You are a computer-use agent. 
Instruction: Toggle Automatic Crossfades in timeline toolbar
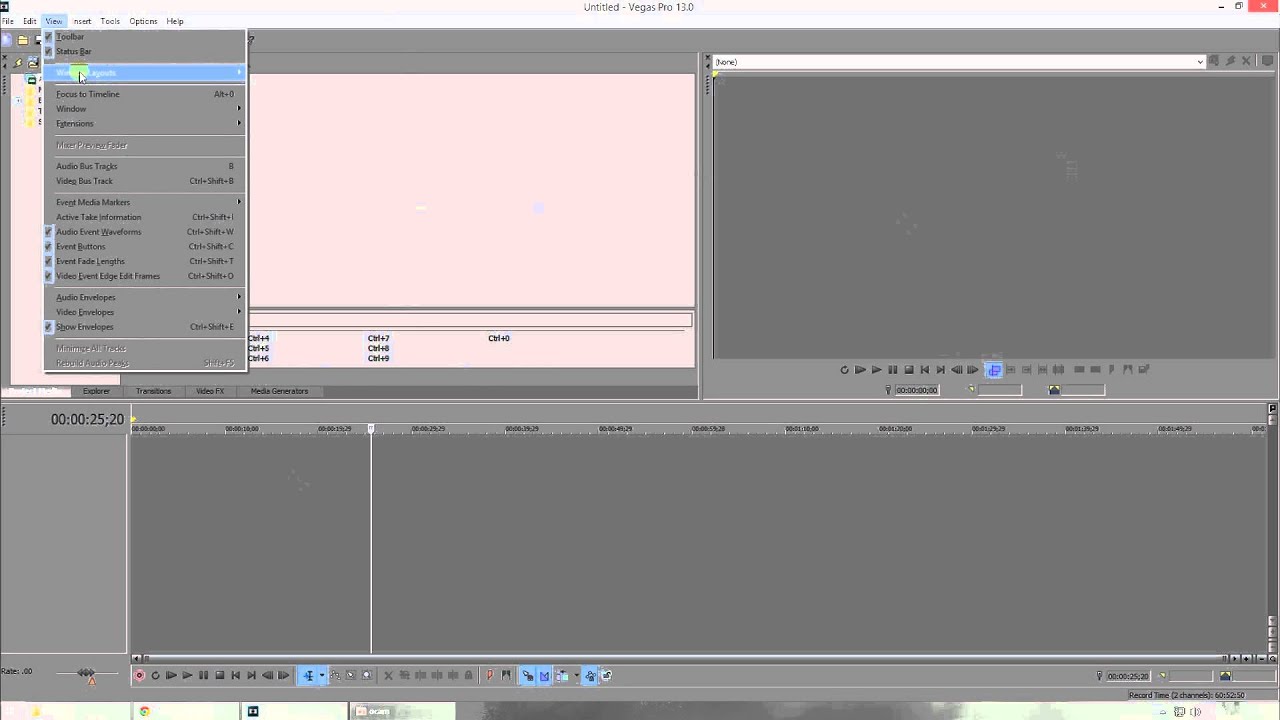pyautogui.click(x=544, y=676)
